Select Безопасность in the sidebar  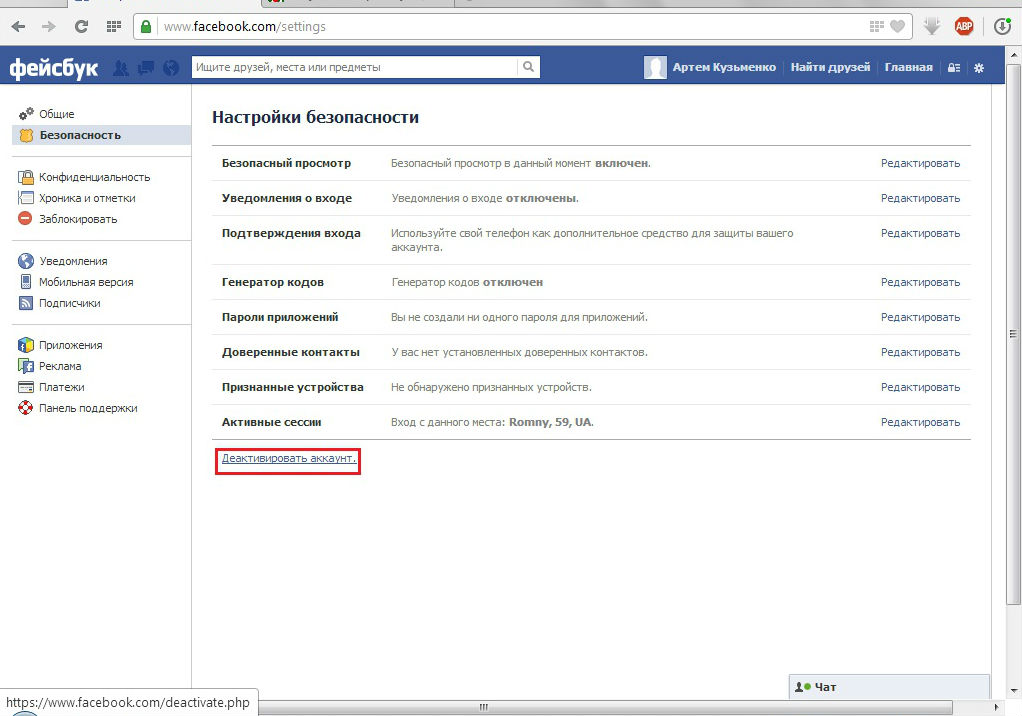pyautogui.click(x=102, y=135)
